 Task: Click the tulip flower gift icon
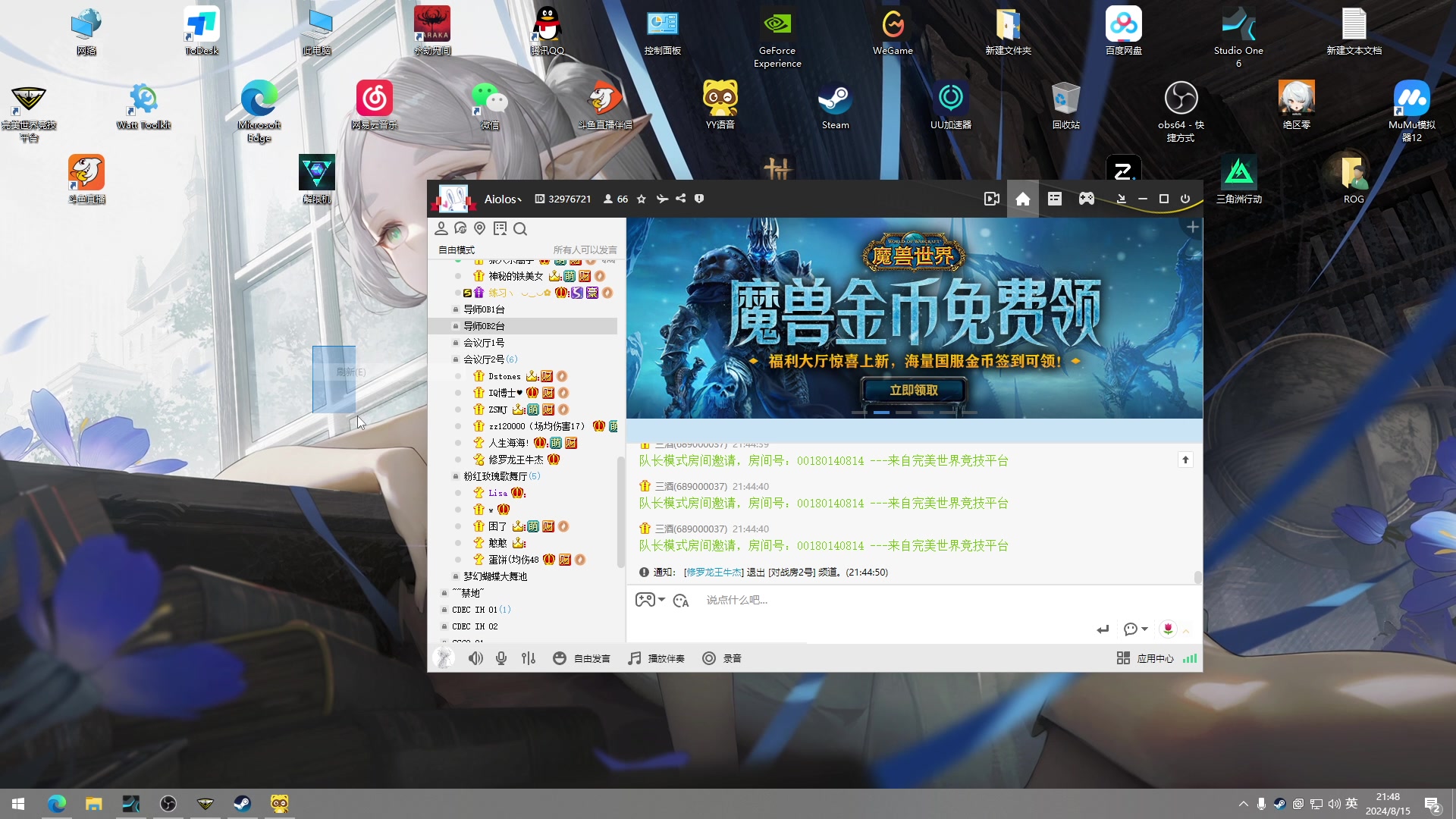point(1168,629)
